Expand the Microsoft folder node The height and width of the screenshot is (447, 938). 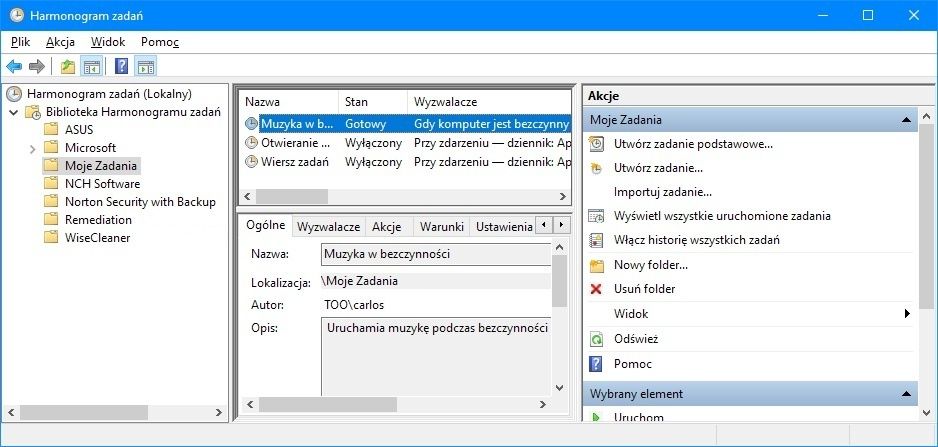point(33,148)
